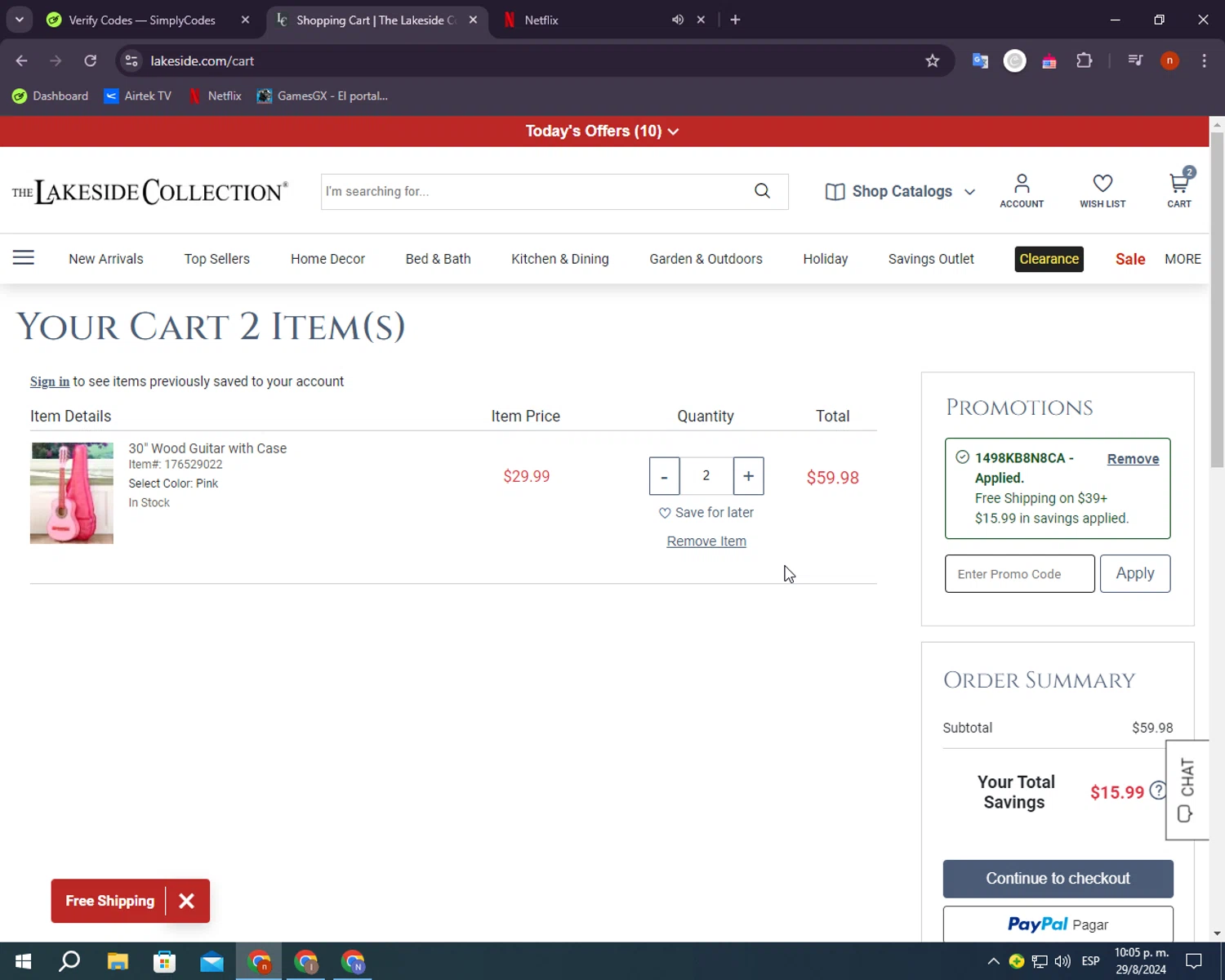Mute the Netflix tab audio icon
The height and width of the screenshot is (980, 1225).
point(677,20)
